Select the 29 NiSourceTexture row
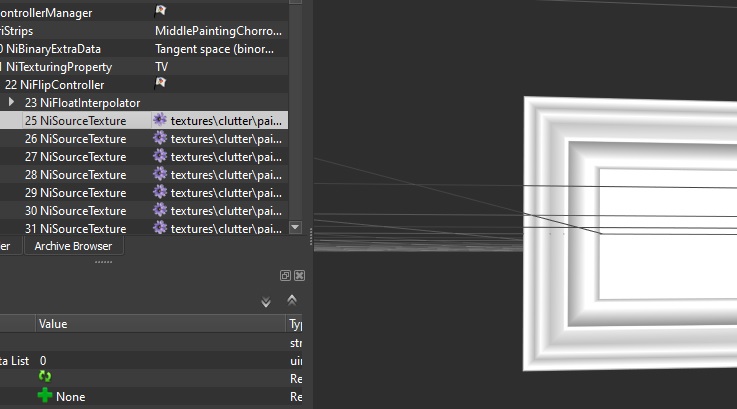Viewport: 737px width, 409px height. point(144,192)
